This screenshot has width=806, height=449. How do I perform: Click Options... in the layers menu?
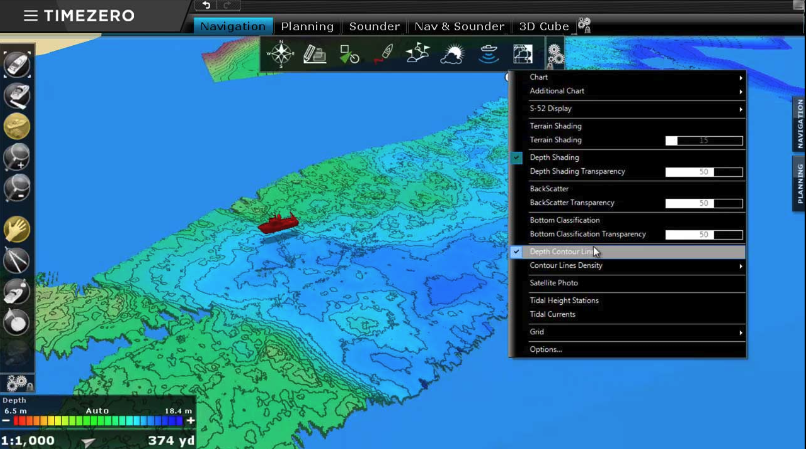tap(546, 349)
